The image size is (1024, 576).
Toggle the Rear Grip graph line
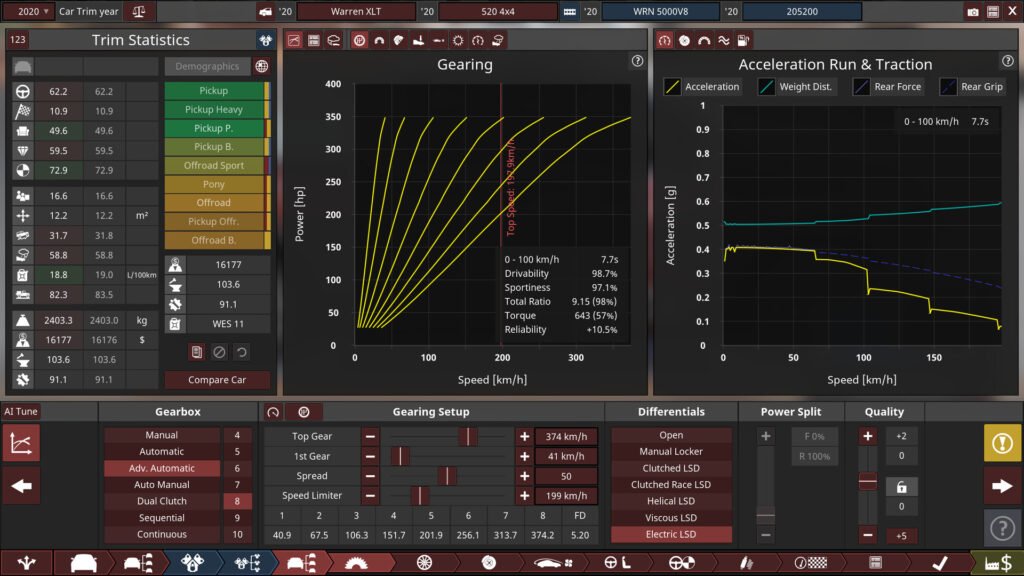(970, 87)
